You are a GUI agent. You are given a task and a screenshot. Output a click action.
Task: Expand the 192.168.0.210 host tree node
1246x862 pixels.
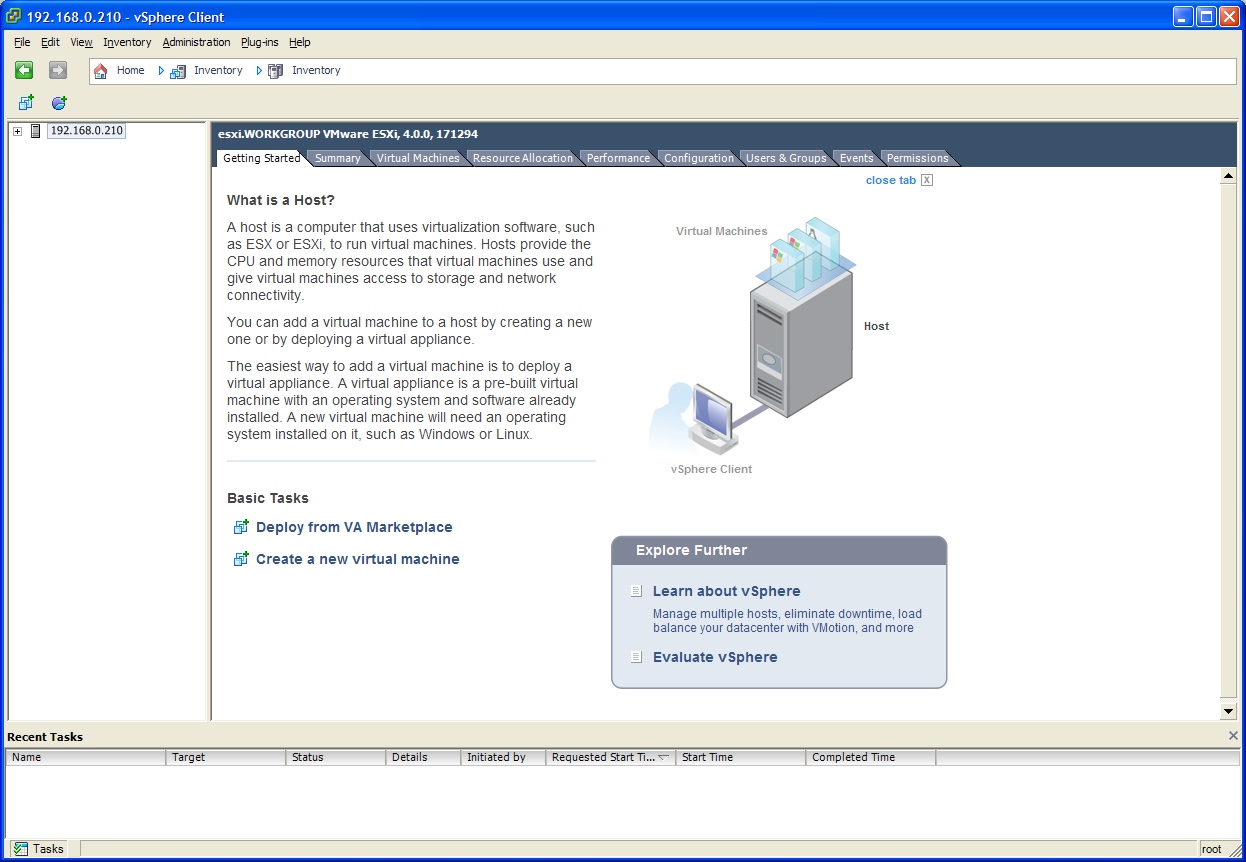(17, 131)
